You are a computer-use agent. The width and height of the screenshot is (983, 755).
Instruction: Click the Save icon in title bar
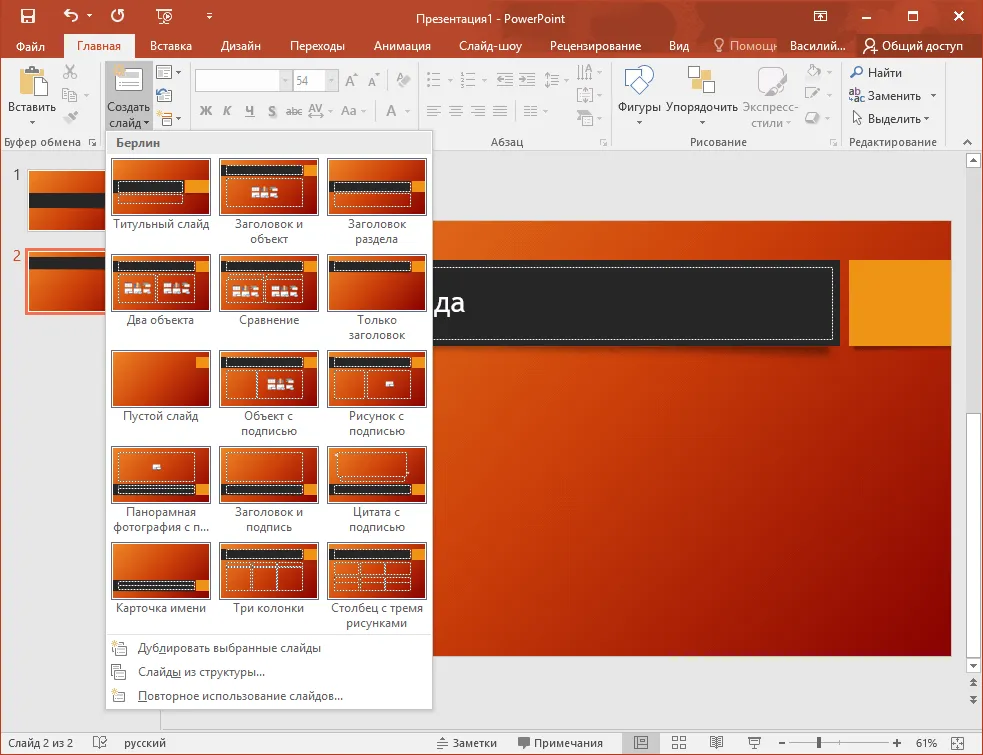coord(27,17)
